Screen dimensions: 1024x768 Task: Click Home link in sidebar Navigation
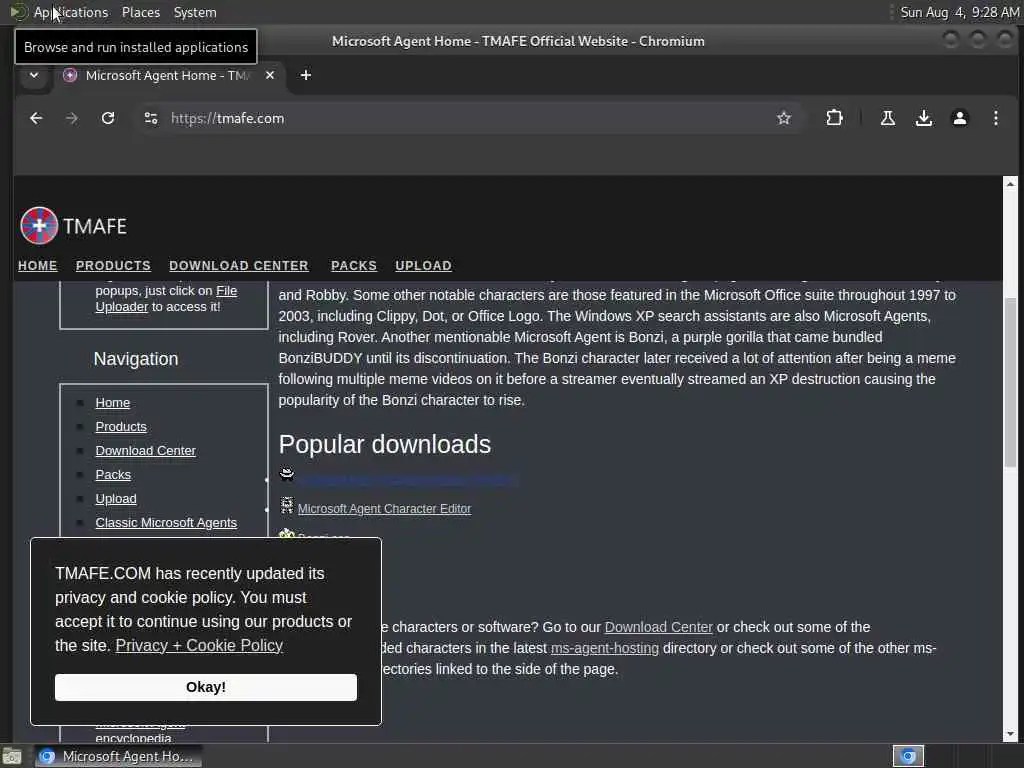coord(112,403)
